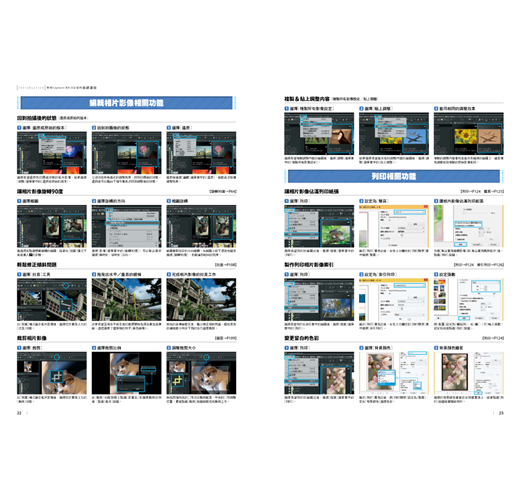Click the circled crop tool above the white crop icon

coord(57,357)
